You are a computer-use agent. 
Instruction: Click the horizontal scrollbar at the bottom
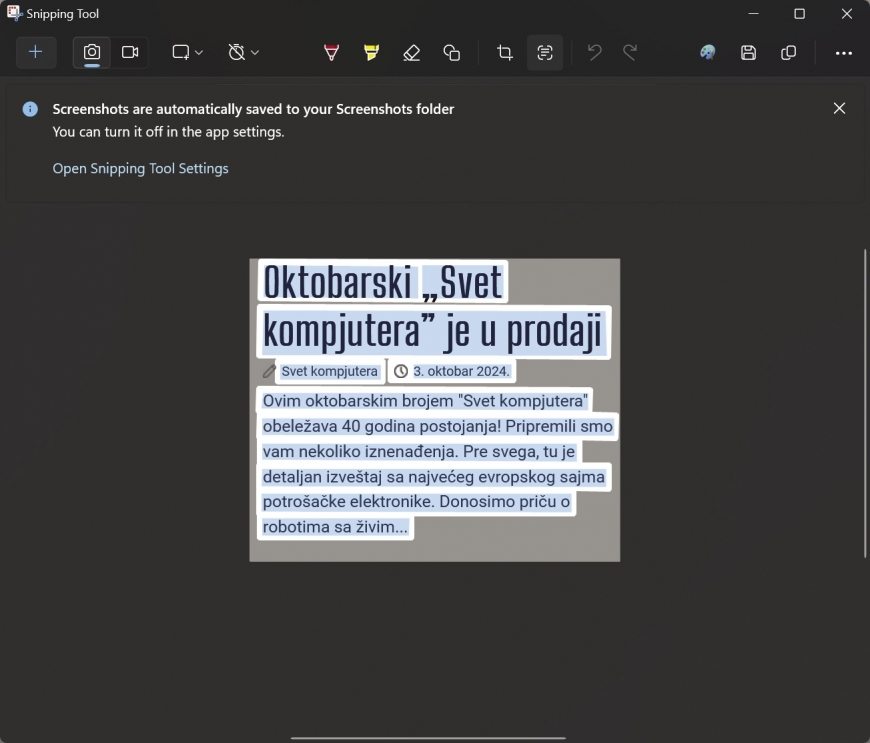(428, 738)
